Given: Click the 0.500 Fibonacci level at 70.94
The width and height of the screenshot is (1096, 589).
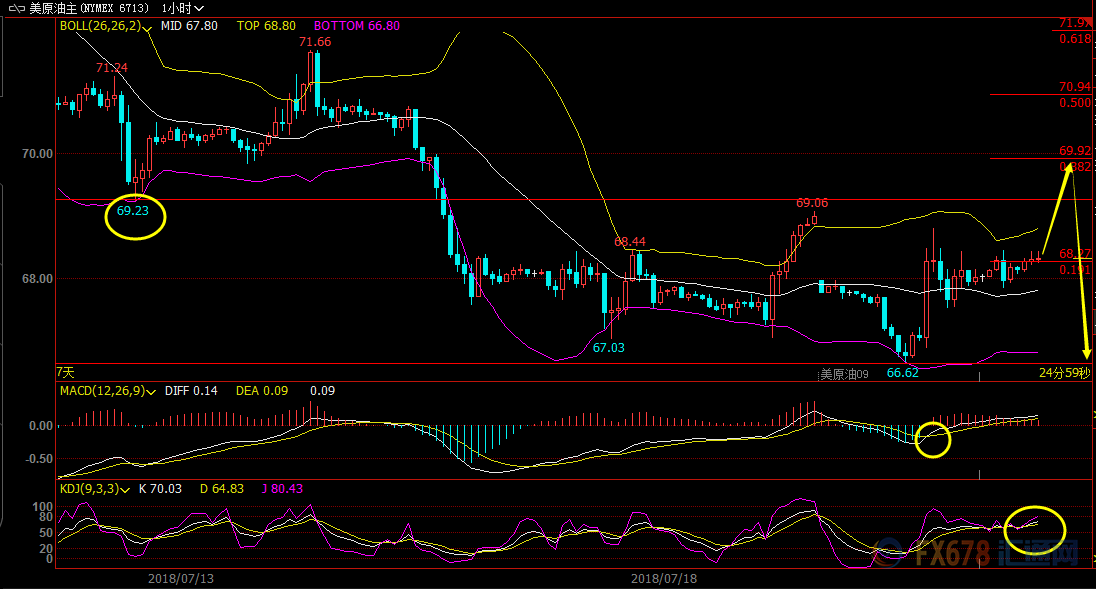Looking at the screenshot, I should [1074, 102].
